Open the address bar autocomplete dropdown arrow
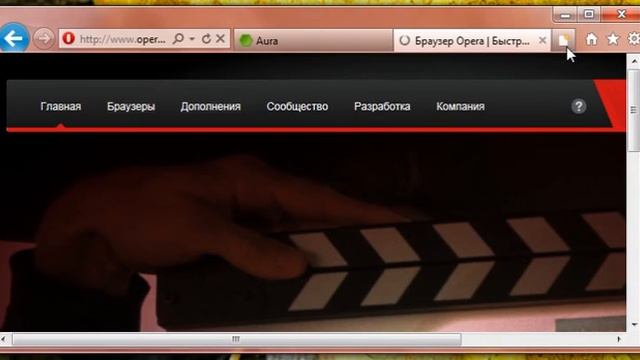Viewport: 640px width, 360px height. point(192,39)
